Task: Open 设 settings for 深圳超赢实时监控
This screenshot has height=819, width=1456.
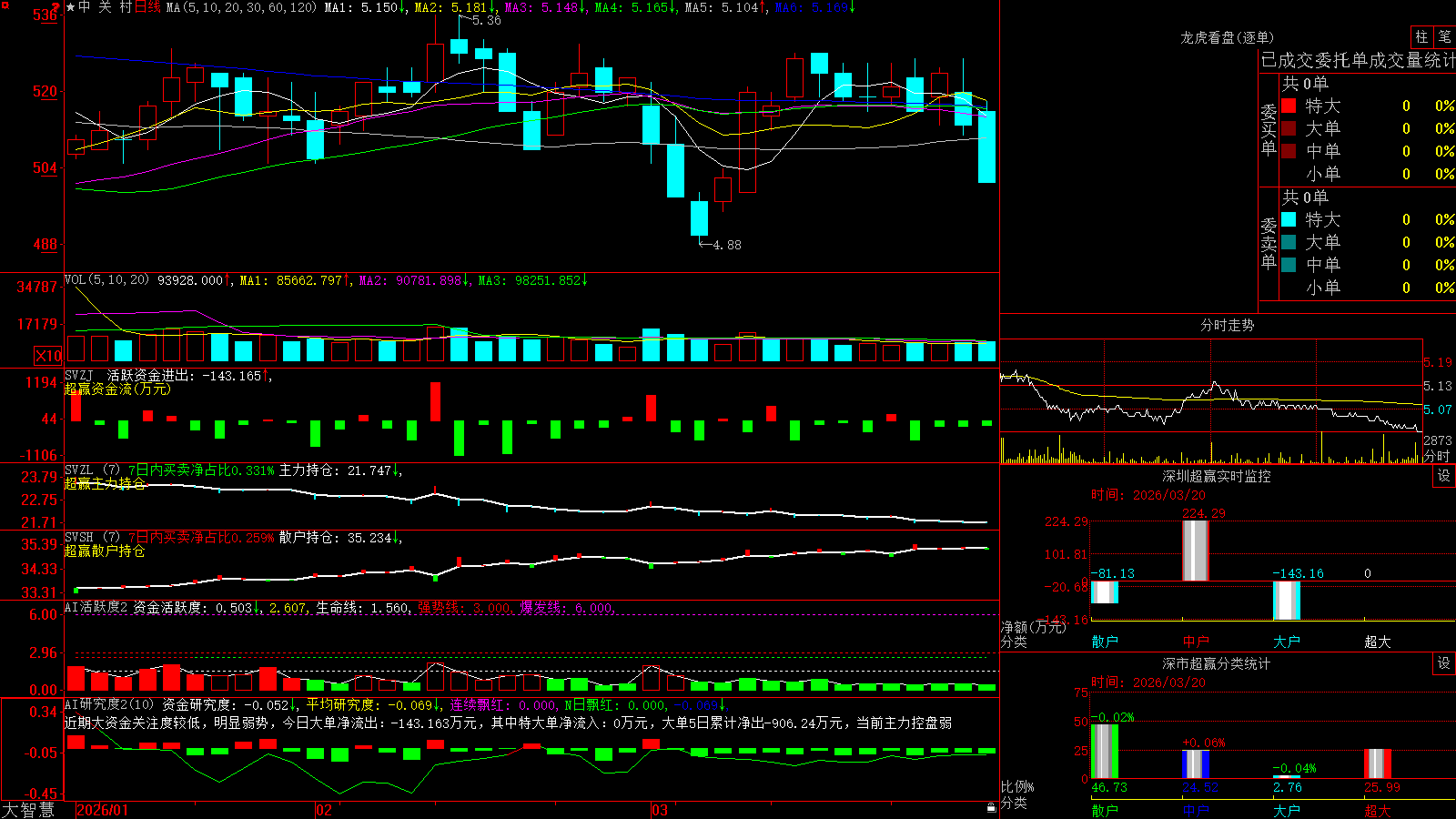Action: [1444, 476]
